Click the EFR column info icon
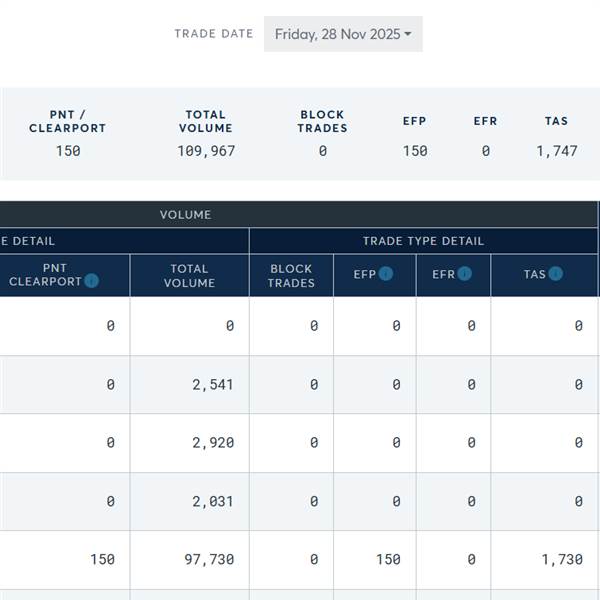Viewport: 600px width, 600px height. pos(465,274)
